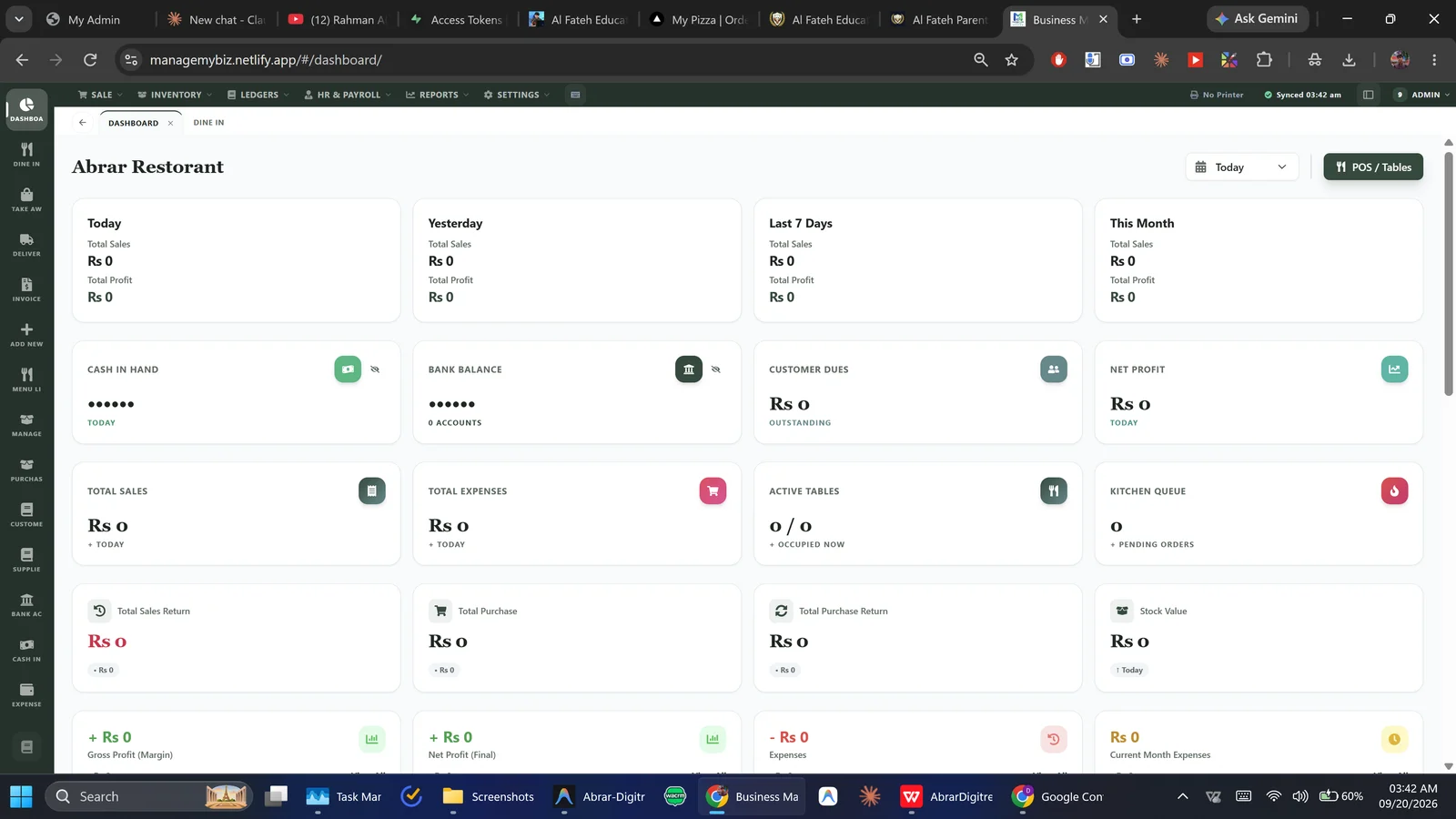Click the Bank Balance building icon

point(689,369)
